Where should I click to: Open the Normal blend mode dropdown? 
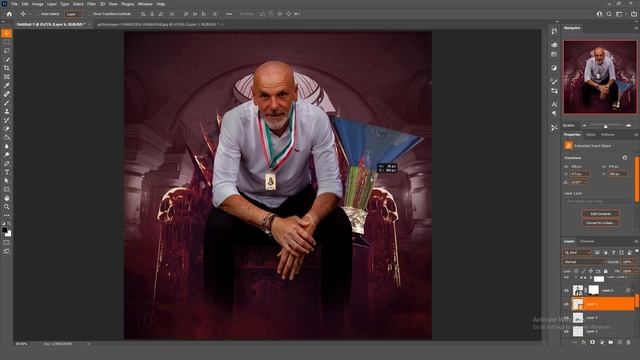(583, 262)
